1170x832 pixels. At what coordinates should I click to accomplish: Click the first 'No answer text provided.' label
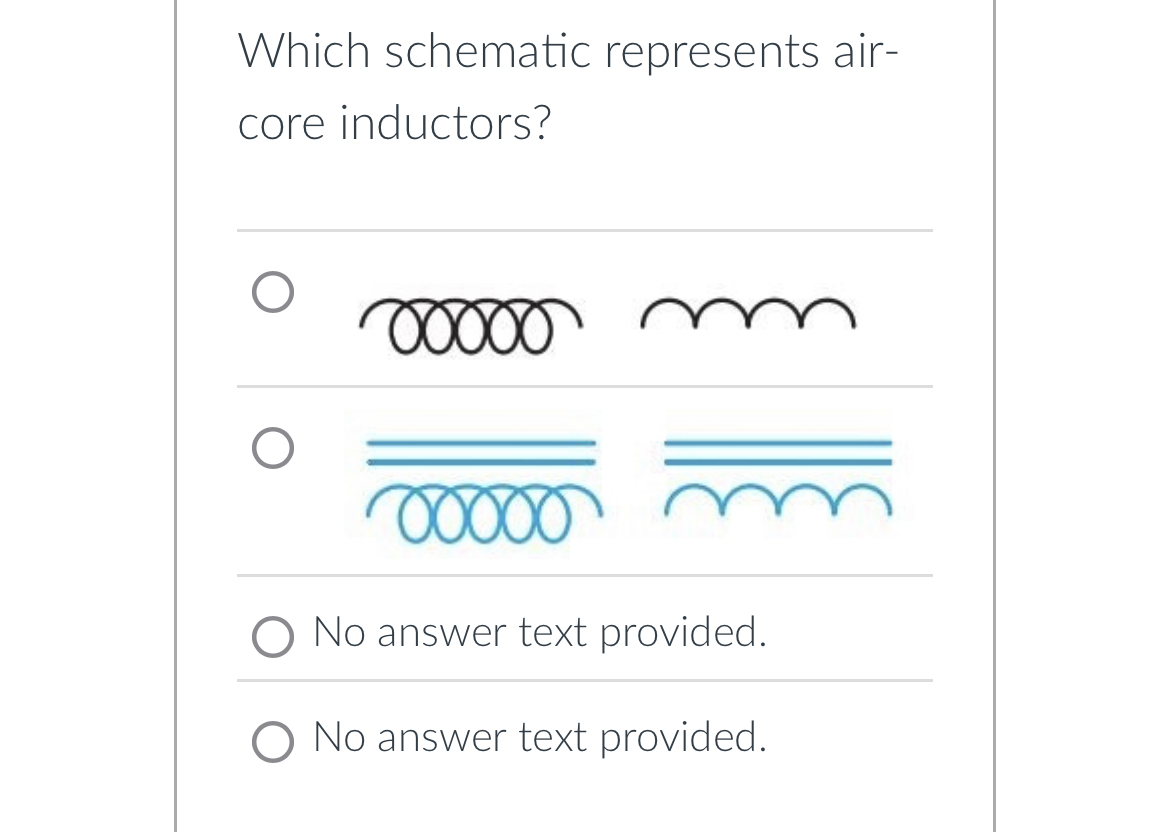(539, 632)
